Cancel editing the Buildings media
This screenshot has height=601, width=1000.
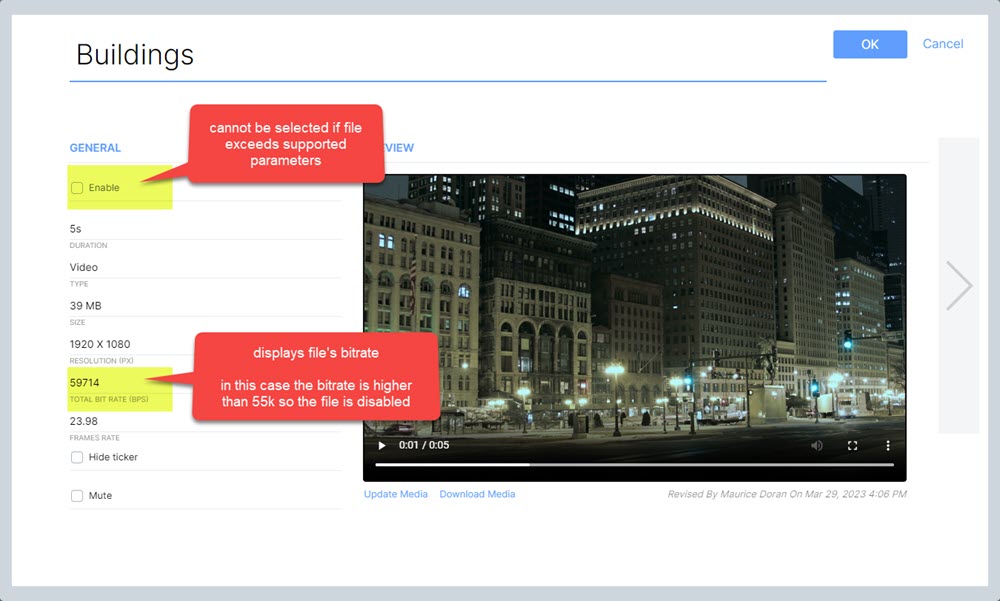[942, 44]
